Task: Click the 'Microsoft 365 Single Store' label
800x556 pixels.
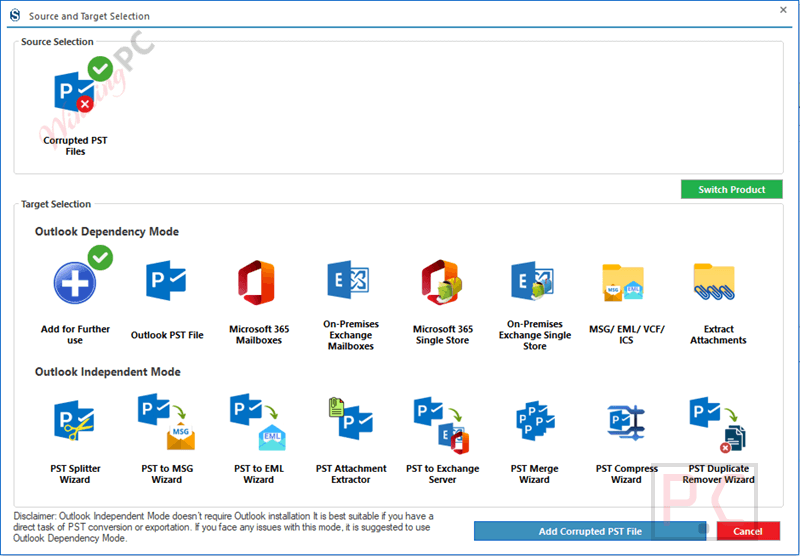Action: (442, 335)
